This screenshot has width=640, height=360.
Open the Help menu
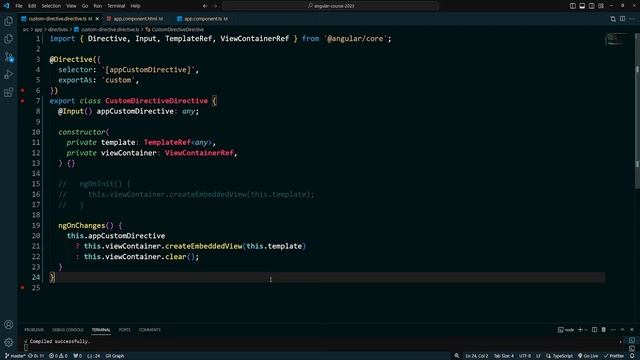click(x=136, y=6)
